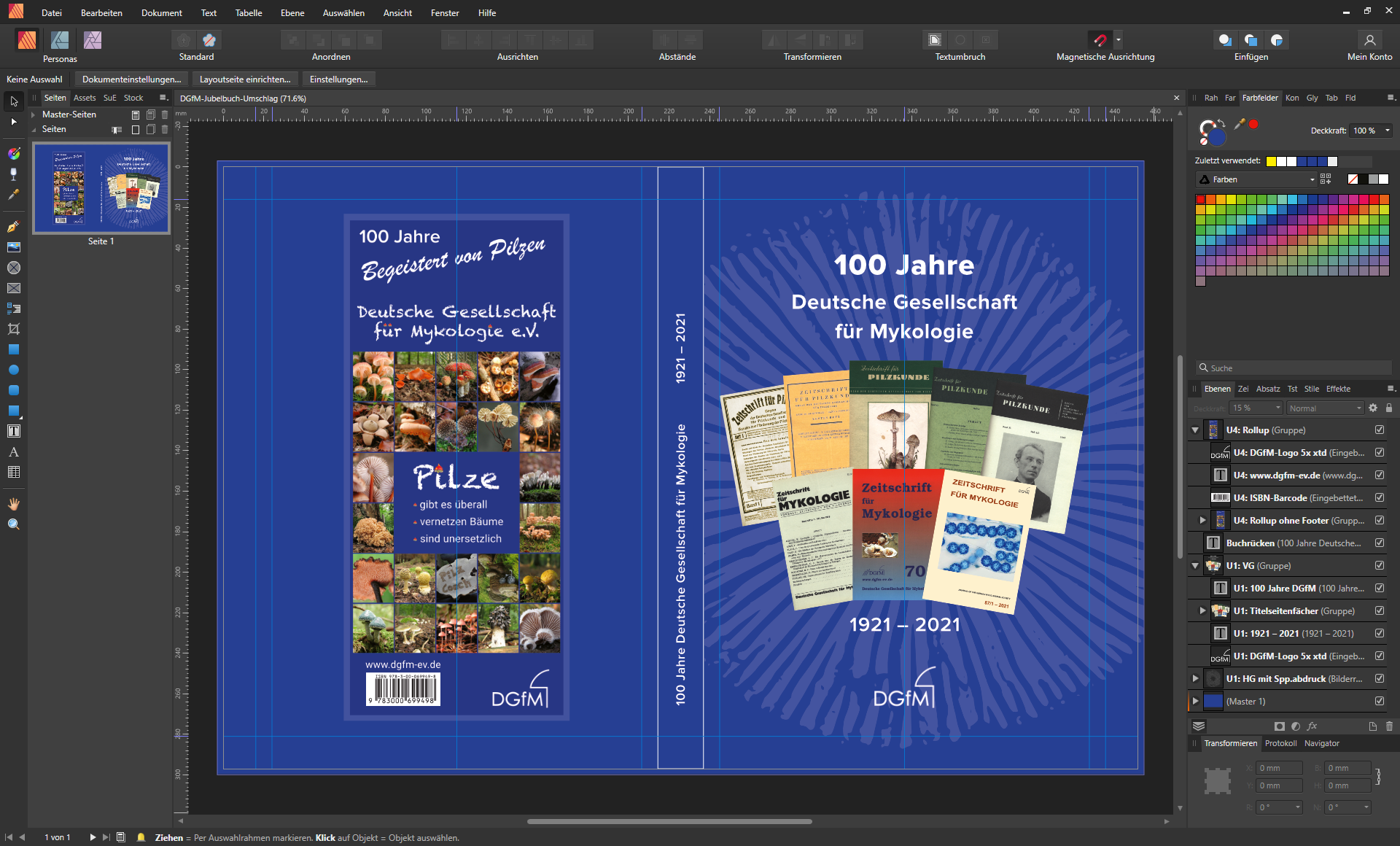The image size is (1400, 846).
Task: Delete layer using trash icon in Ebenen panel
Action: coord(1389,726)
